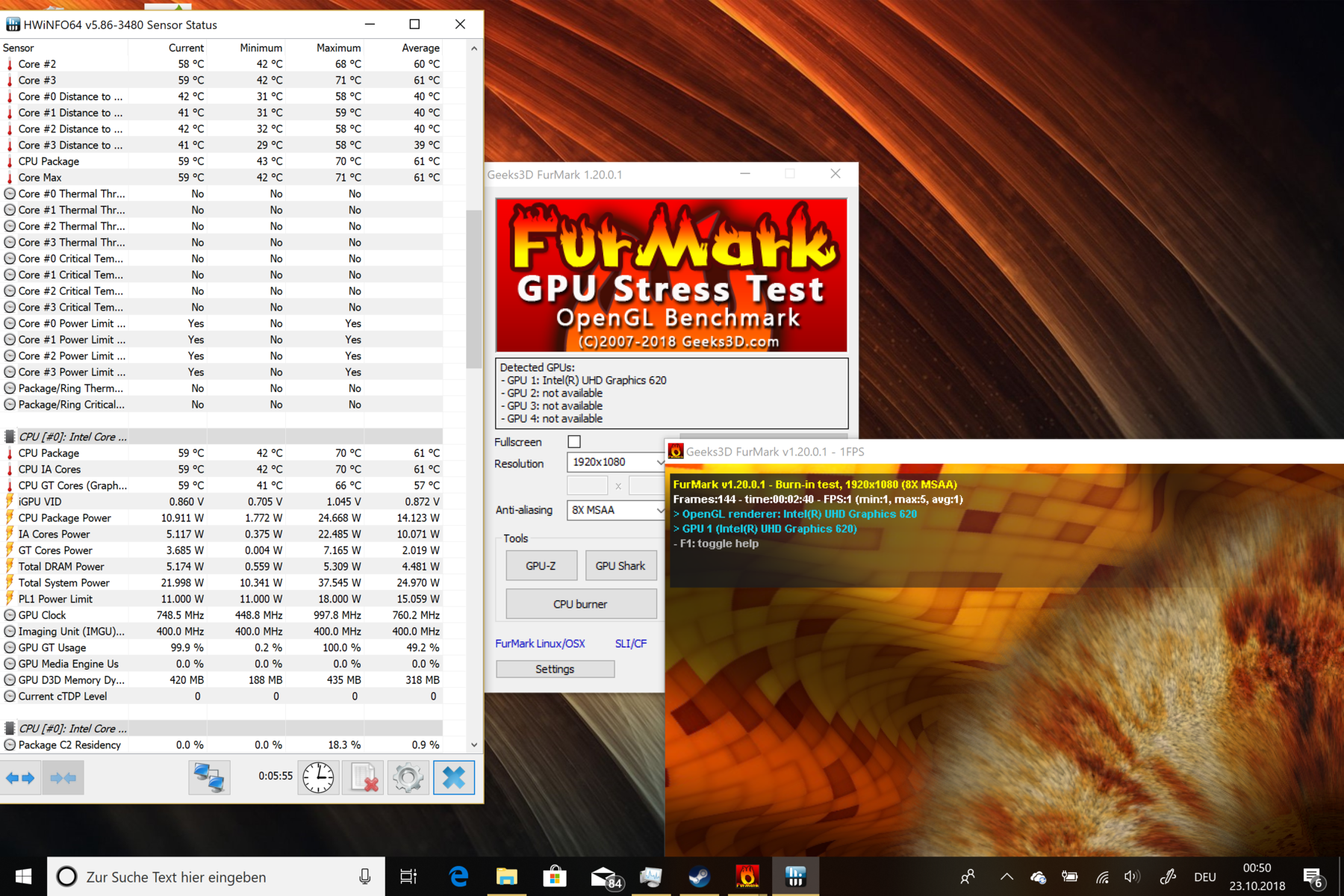Screen dimensions: 1344x896
Task: Click the Sensor column header
Action: click(64, 48)
